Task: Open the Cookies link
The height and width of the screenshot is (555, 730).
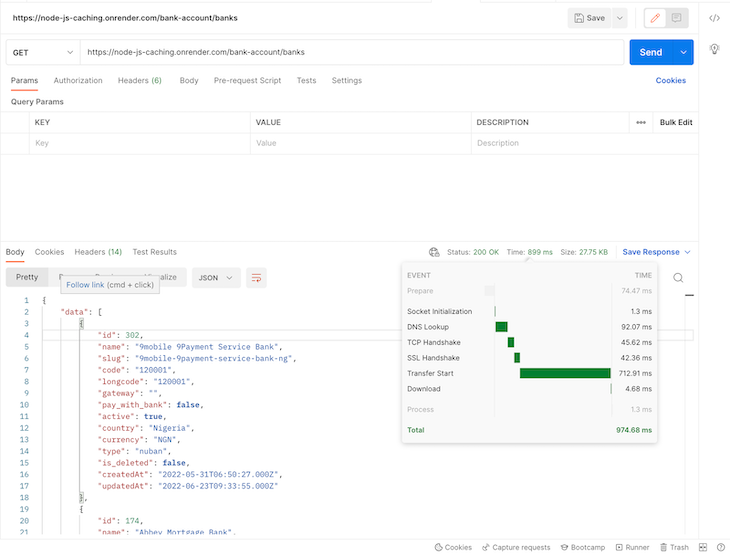Action: (x=670, y=80)
